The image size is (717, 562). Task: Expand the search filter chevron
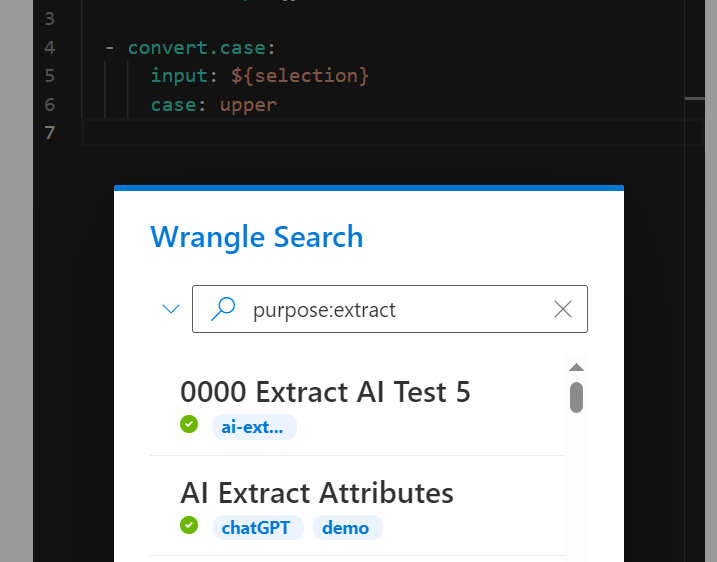171,309
